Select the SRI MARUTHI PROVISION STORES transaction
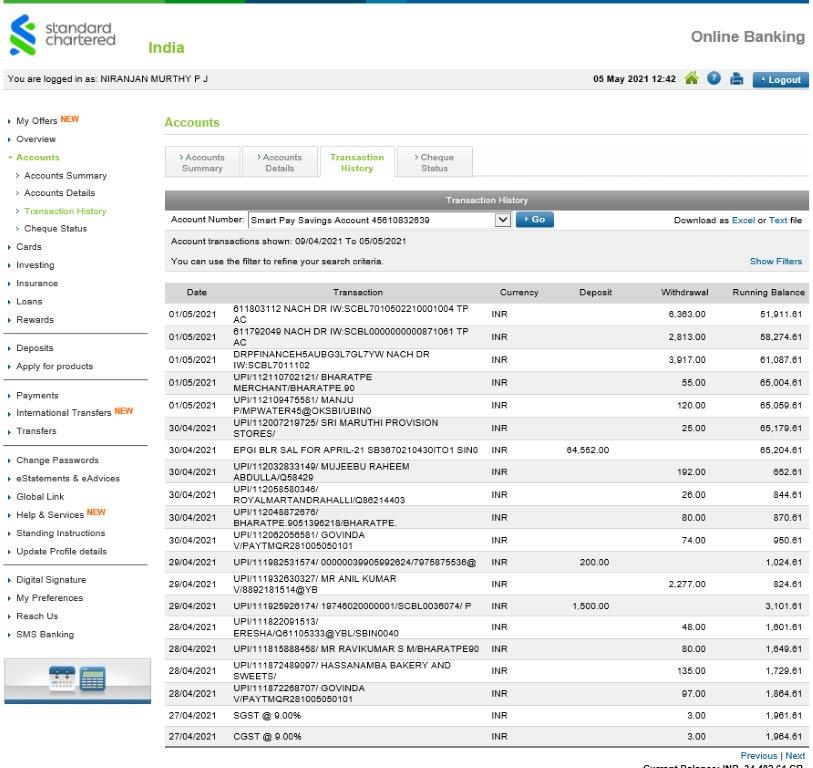The height and width of the screenshot is (768, 813). (x=486, y=428)
